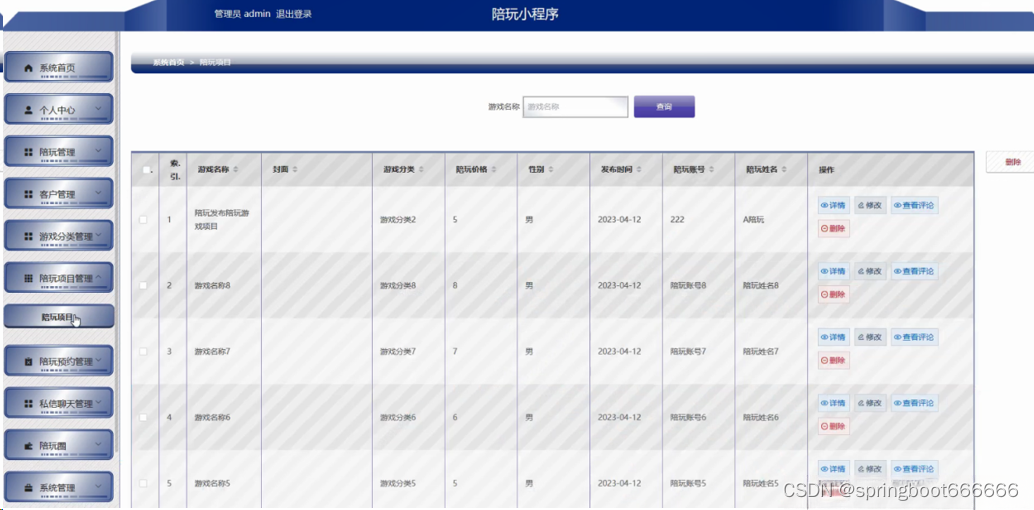Image resolution: width=1034 pixels, height=510 pixels.
Task: Open 详情 for the 游戏名称5 row
Action: point(834,469)
